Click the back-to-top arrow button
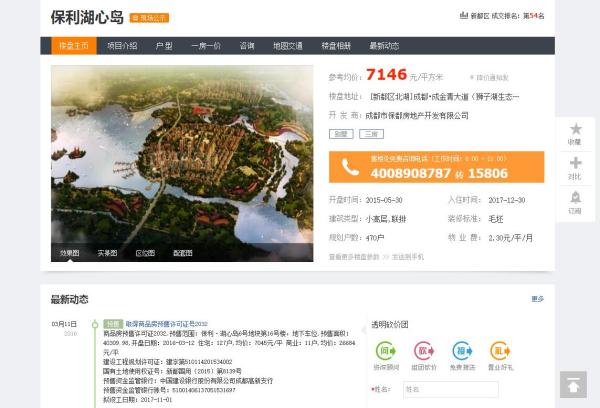Image resolution: width=600 pixels, height=408 pixels. tap(573, 384)
